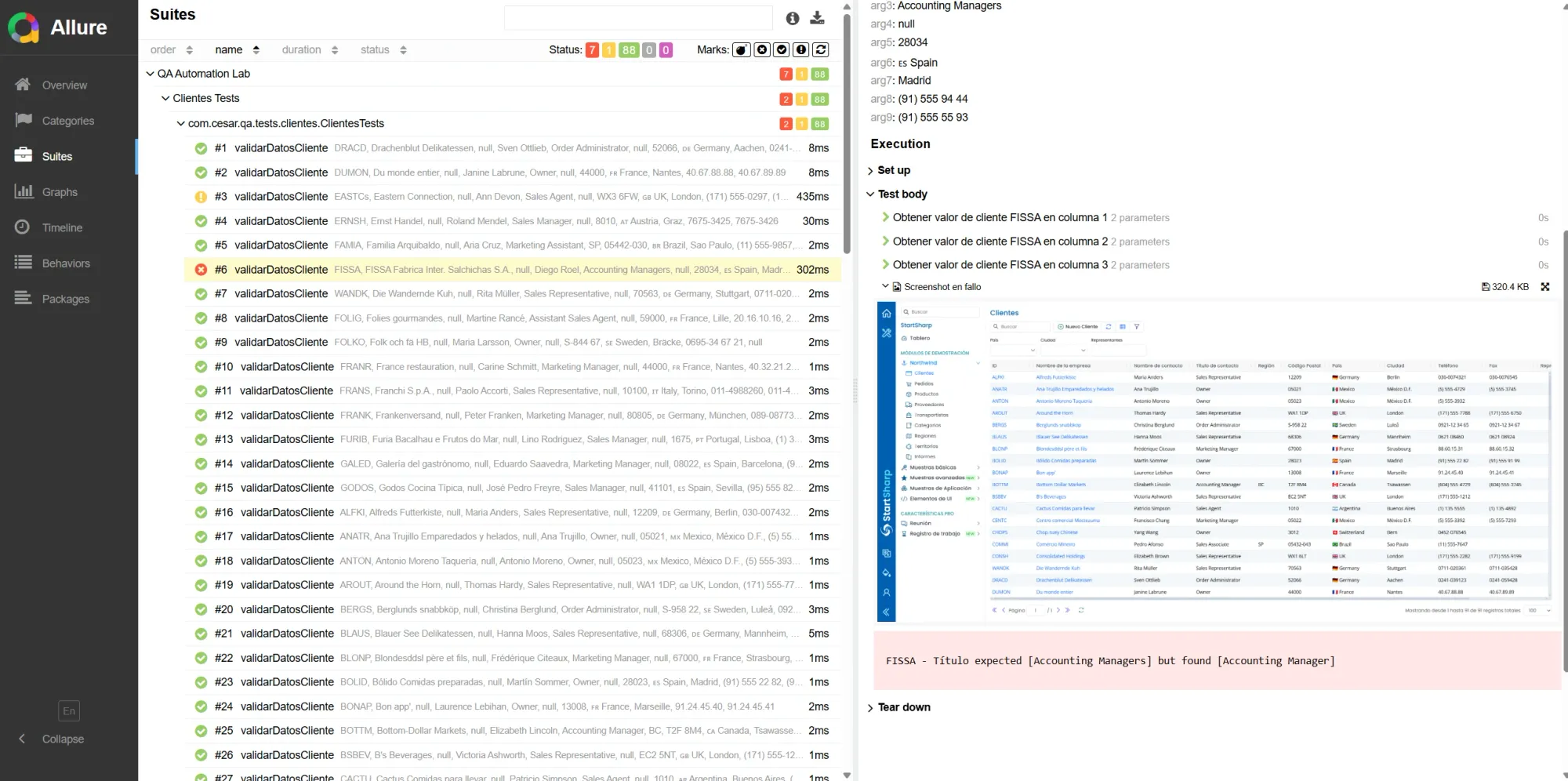
Task: Open the Set up execution step
Action: pos(891,169)
